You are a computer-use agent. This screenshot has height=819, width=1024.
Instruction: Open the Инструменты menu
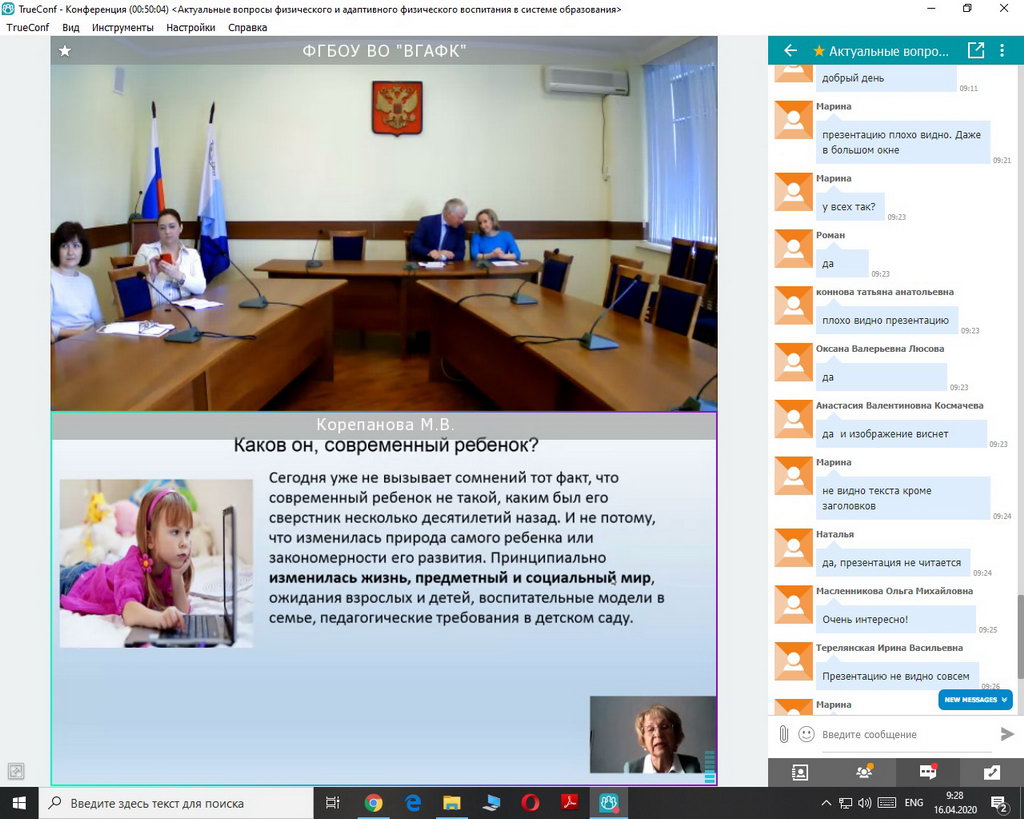click(x=123, y=28)
